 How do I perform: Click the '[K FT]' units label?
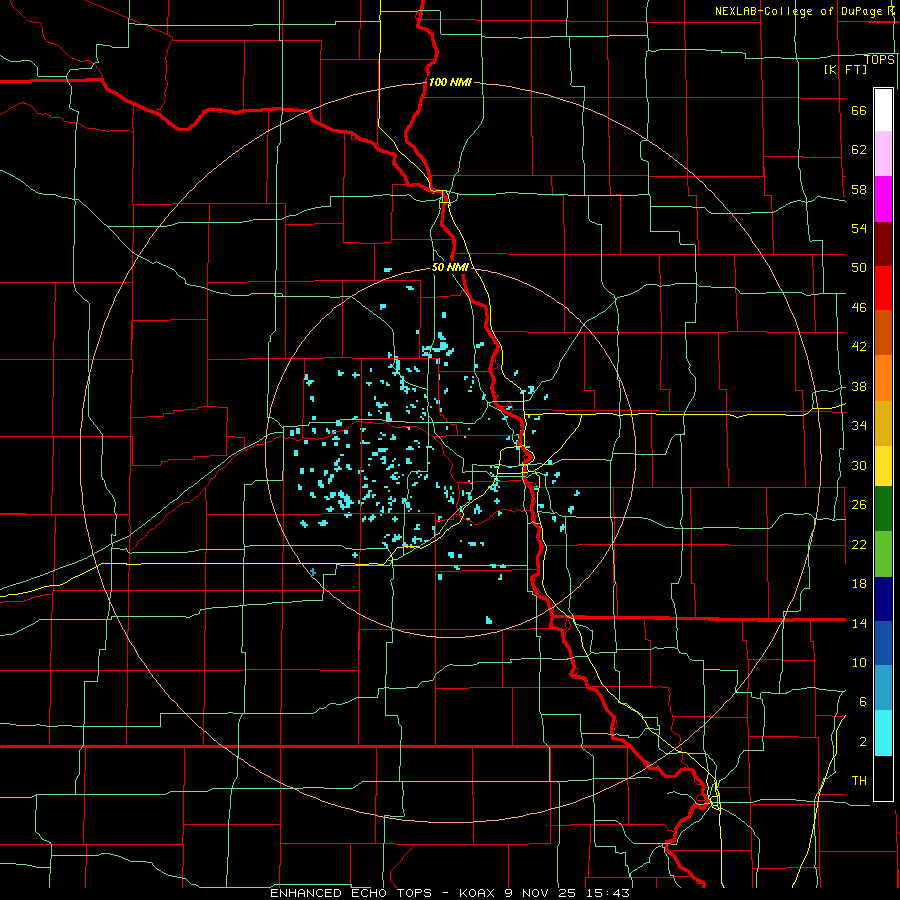[845, 69]
